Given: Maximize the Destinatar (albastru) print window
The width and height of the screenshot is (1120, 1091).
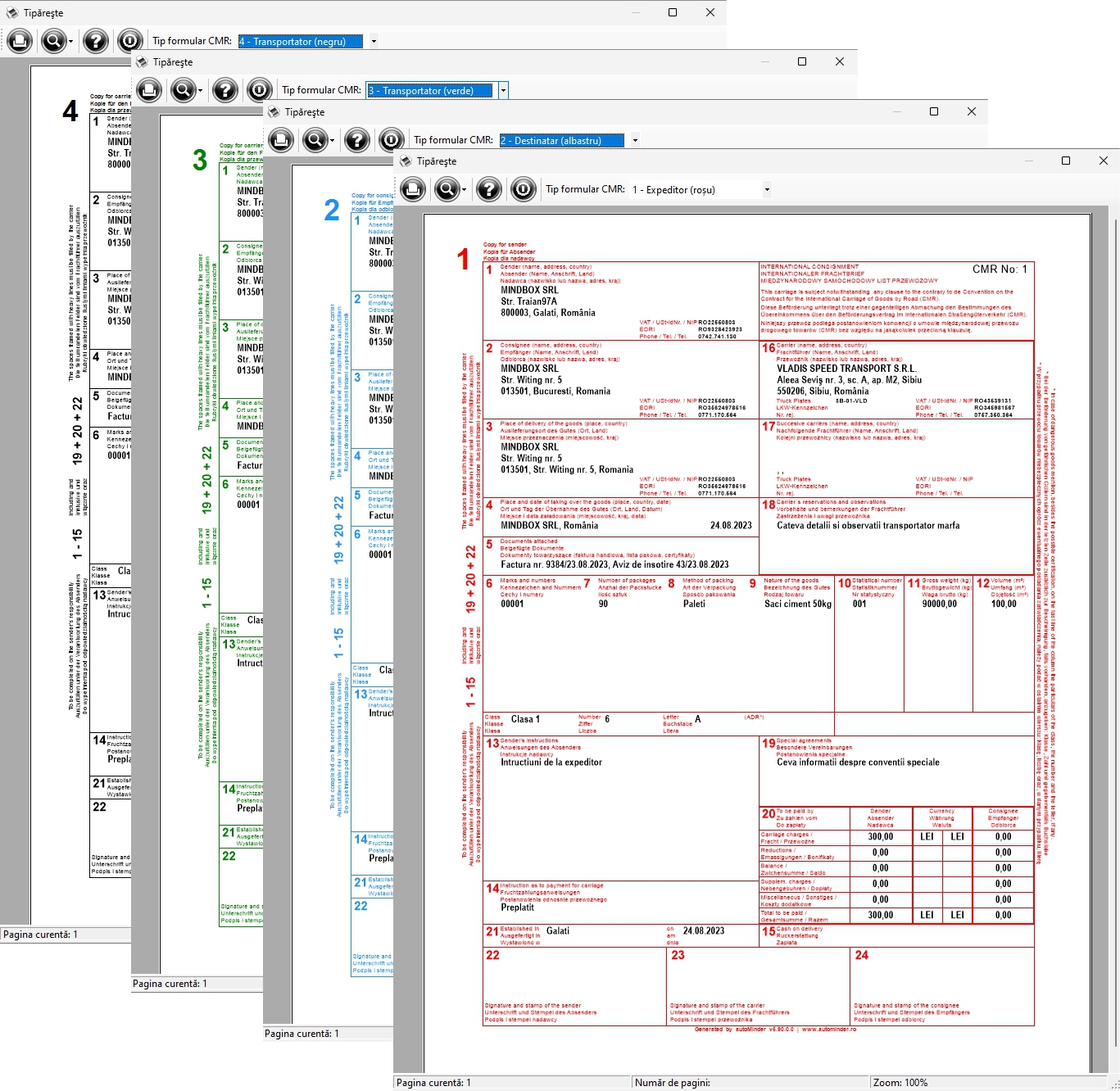Looking at the screenshot, I should point(934,111).
